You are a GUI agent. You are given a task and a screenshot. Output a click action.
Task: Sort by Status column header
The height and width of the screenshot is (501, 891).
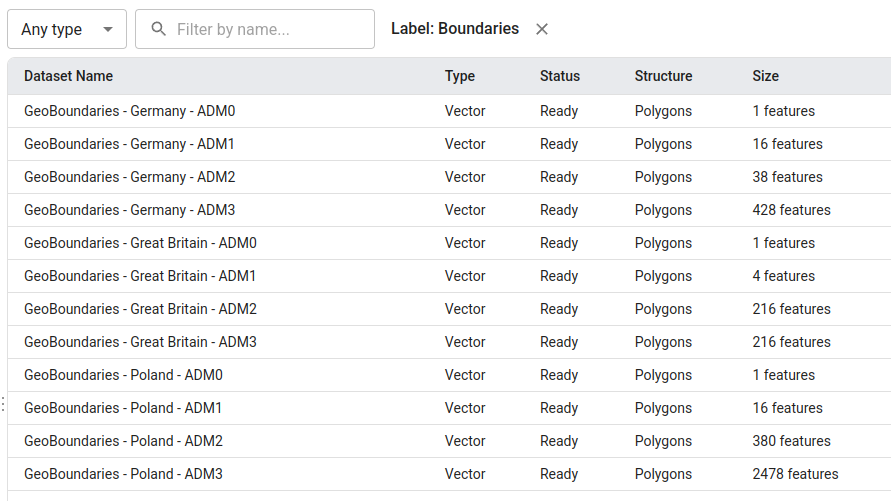(559, 76)
